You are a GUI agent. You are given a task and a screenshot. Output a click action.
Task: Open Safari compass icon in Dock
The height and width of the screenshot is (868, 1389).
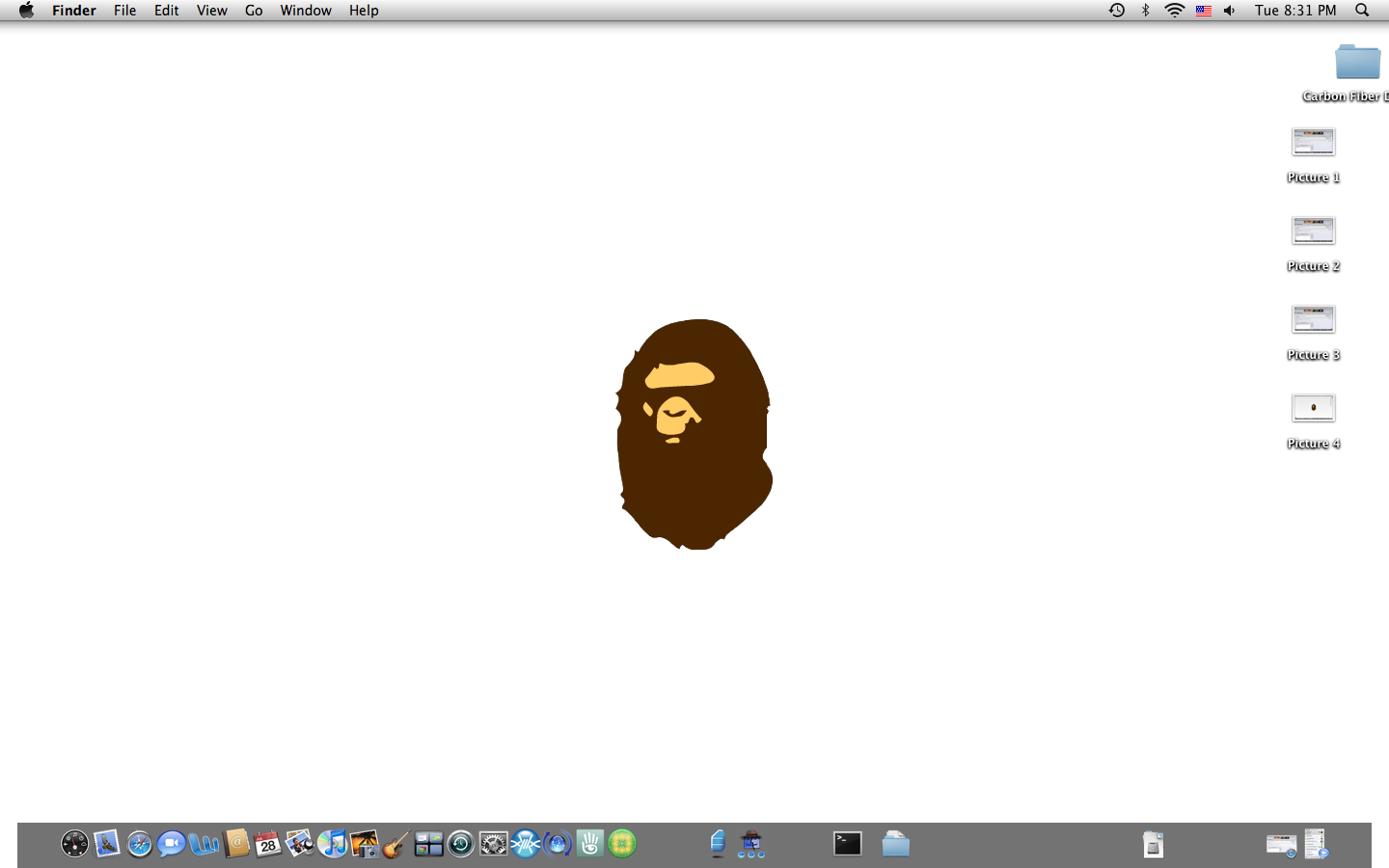(x=140, y=844)
